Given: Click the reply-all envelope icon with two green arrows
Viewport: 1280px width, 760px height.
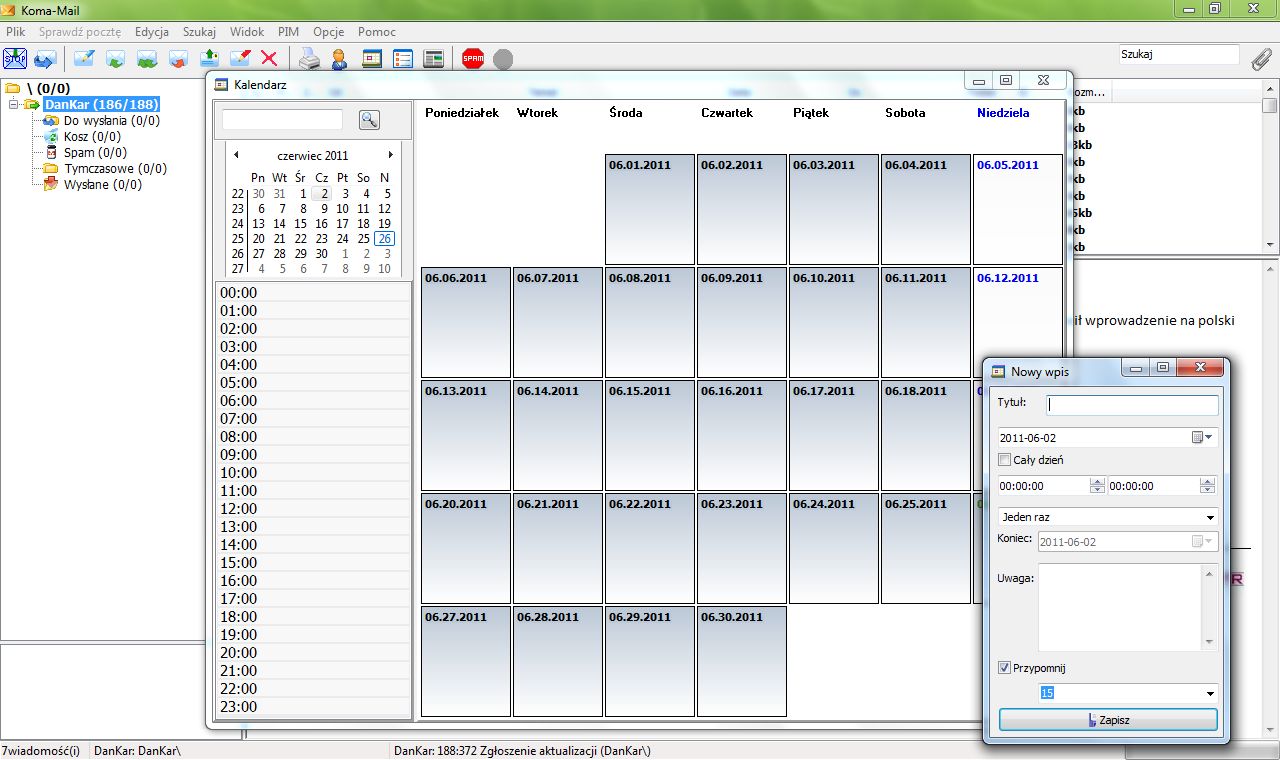Looking at the screenshot, I should pyautogui.click(x=147, y=59).
